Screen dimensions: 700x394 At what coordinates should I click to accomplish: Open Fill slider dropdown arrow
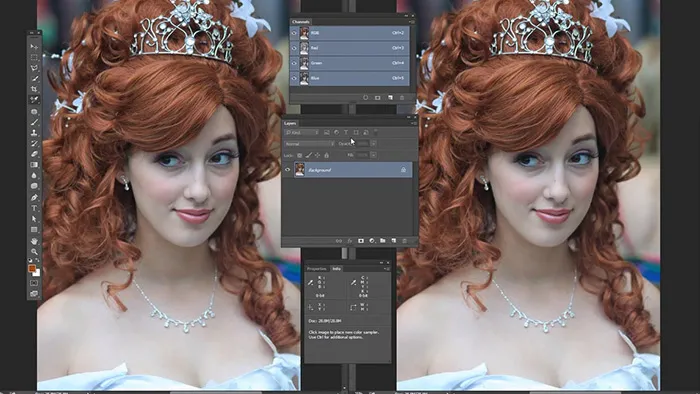(373, 155)
